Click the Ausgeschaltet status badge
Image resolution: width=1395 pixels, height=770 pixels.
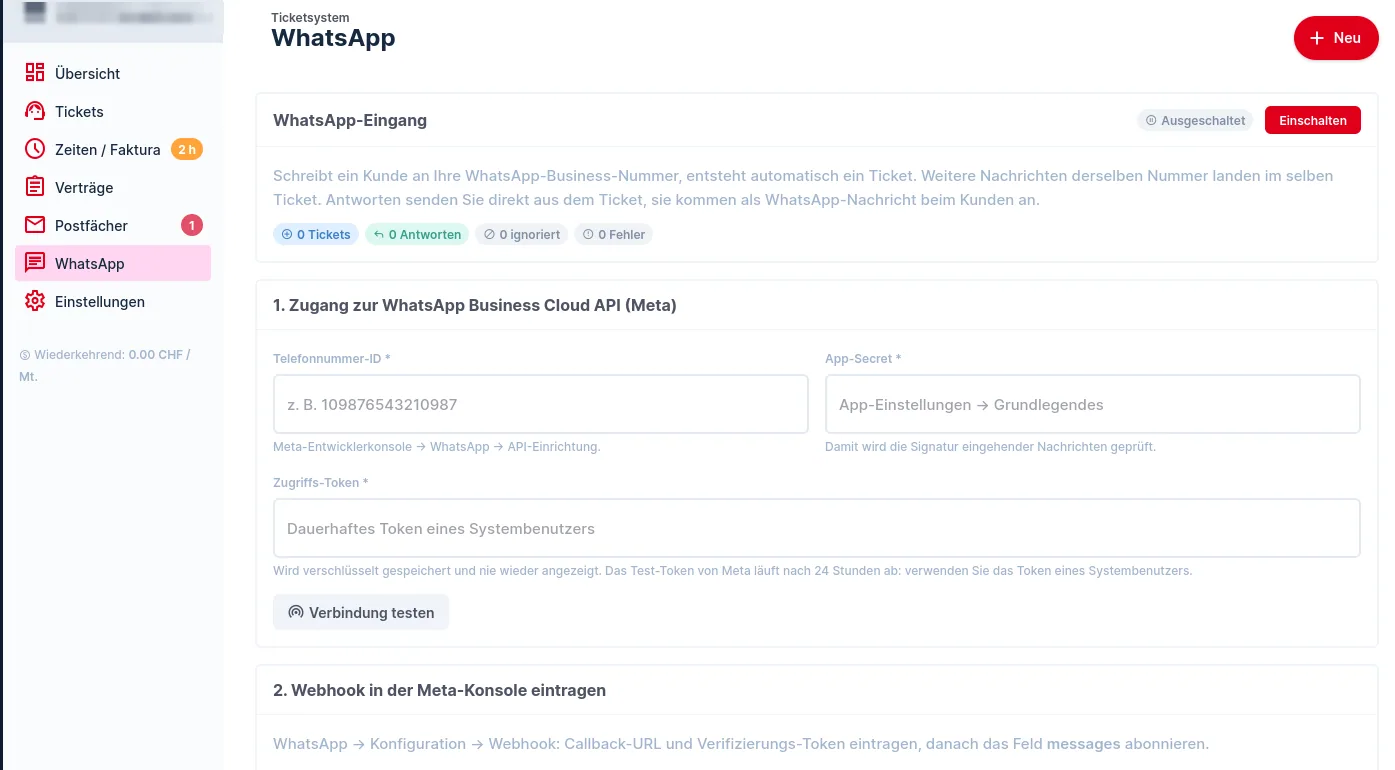click(1195, 120)
